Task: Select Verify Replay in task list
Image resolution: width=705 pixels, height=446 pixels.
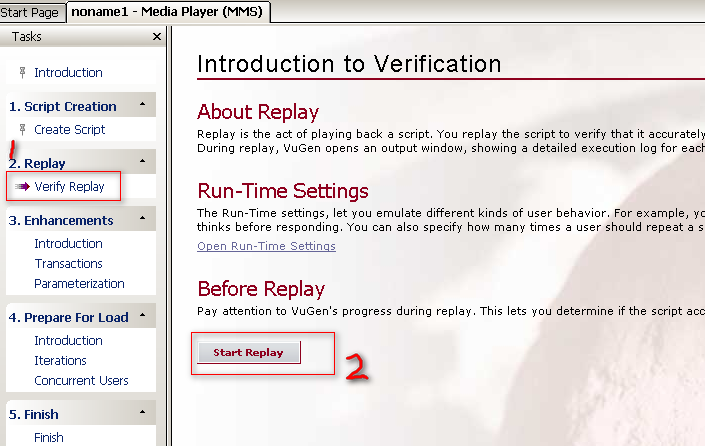Action: pyautogui.click(x=69, y=186)
